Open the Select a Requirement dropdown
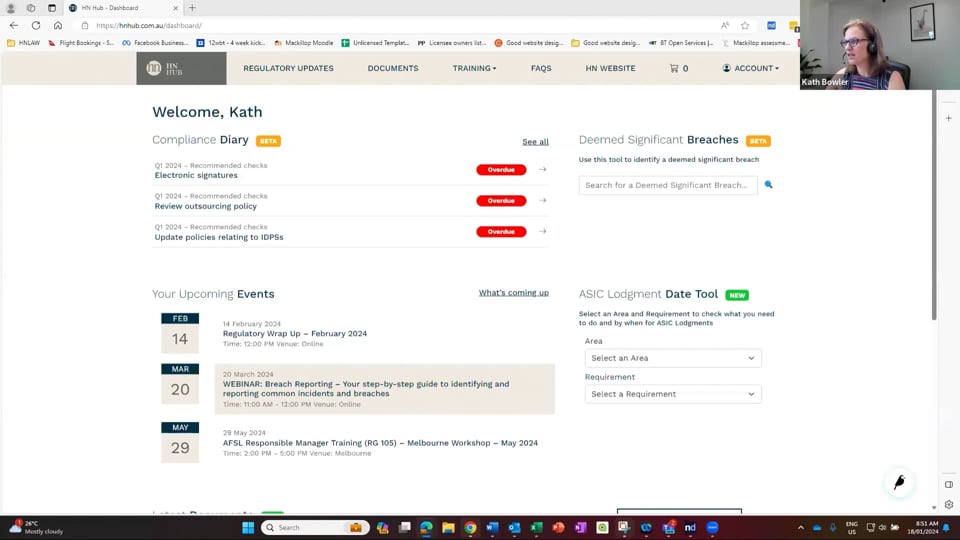The image size is (960, 540). point(673,394)
